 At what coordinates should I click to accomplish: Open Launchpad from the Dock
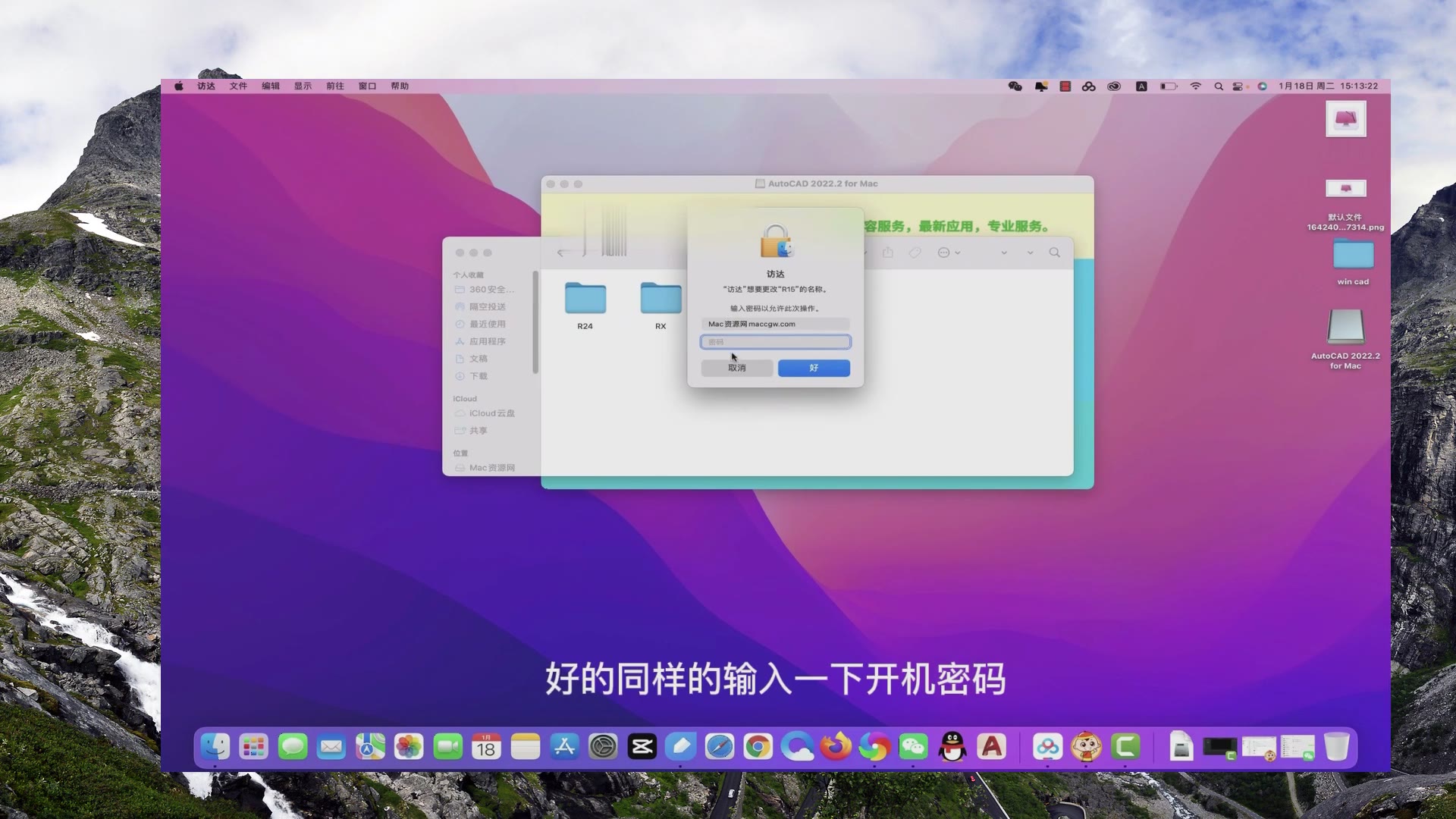click(253, 747)
